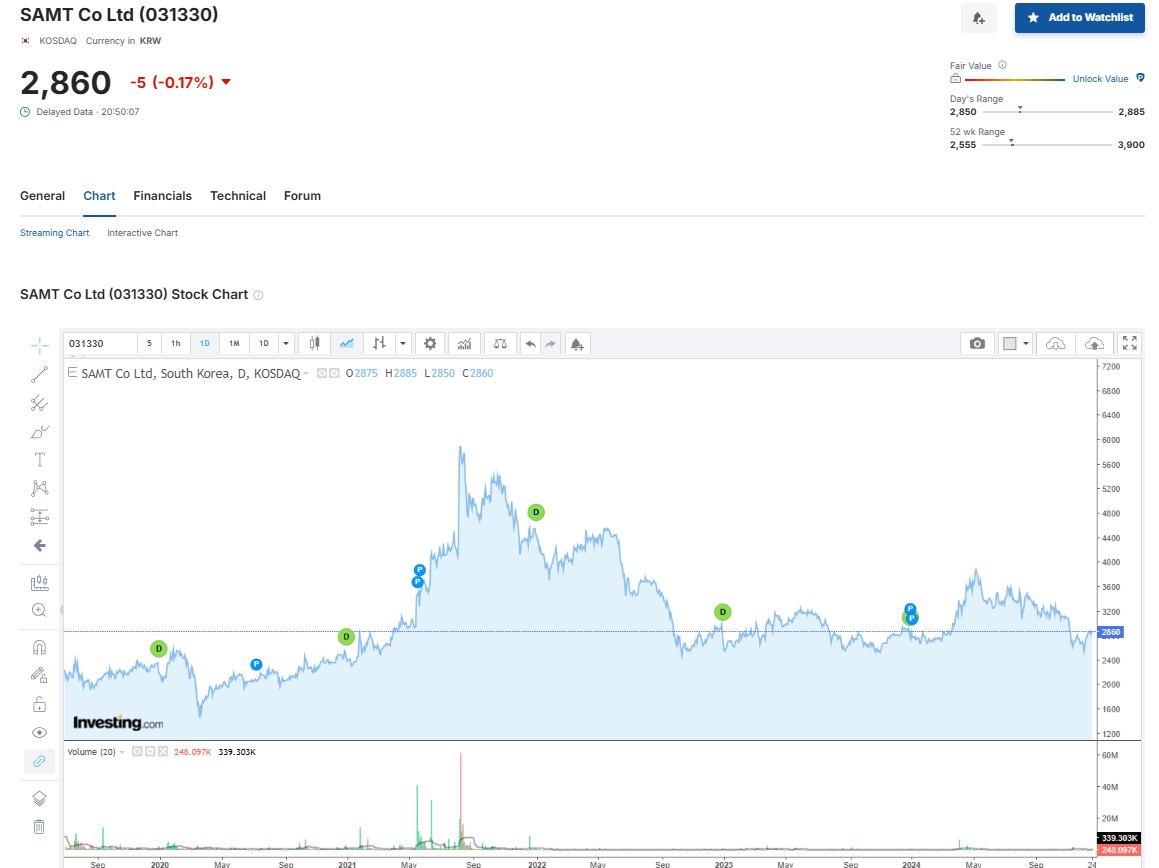
Task: Select the crosshair cursor tool
Action: coord(39,345)
